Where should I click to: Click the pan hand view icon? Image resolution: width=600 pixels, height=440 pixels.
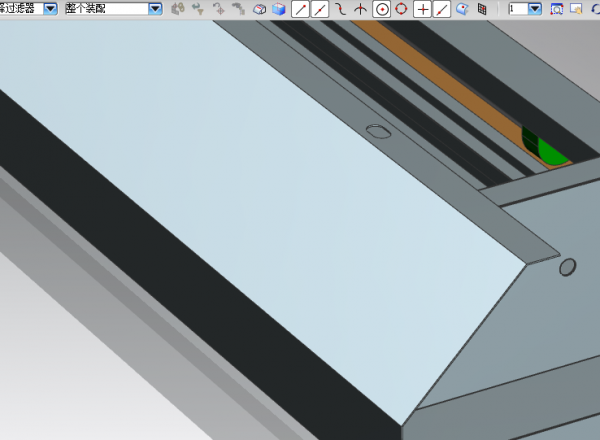coord(576,9)
